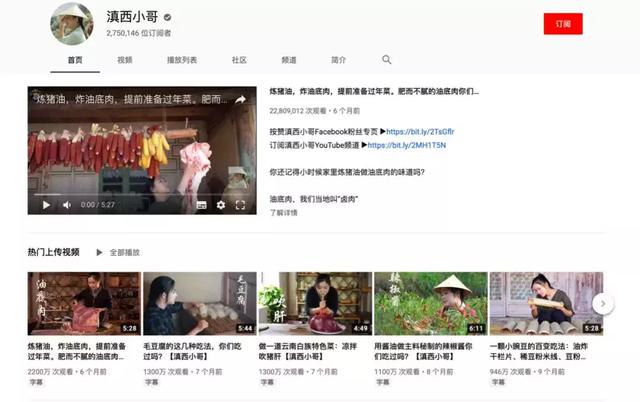Click the featured video overlay title text
This screenshot has width=640, height=402.
pyautogui.click(x=131, y=99)
